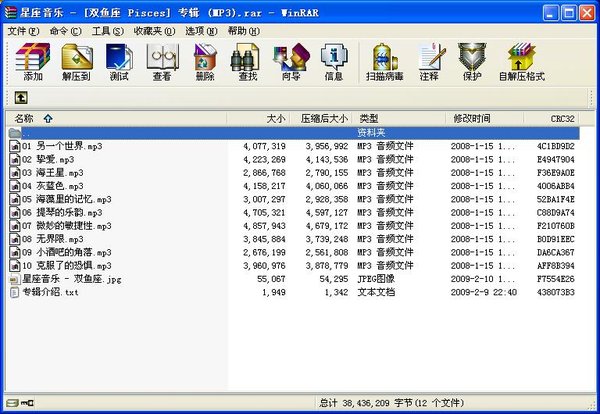Open the 选项(N) menu

(201, 31)
